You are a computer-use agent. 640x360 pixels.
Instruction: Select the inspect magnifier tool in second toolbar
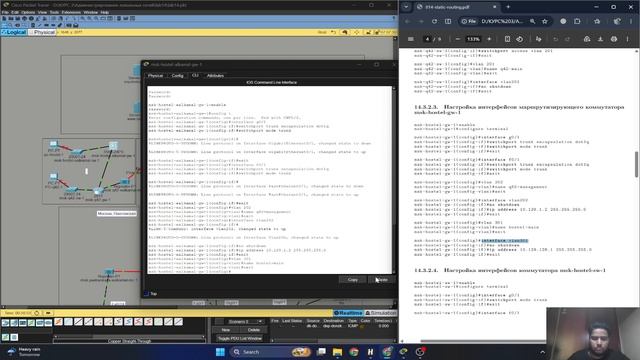pyautogui.click(x=11, y=25)
